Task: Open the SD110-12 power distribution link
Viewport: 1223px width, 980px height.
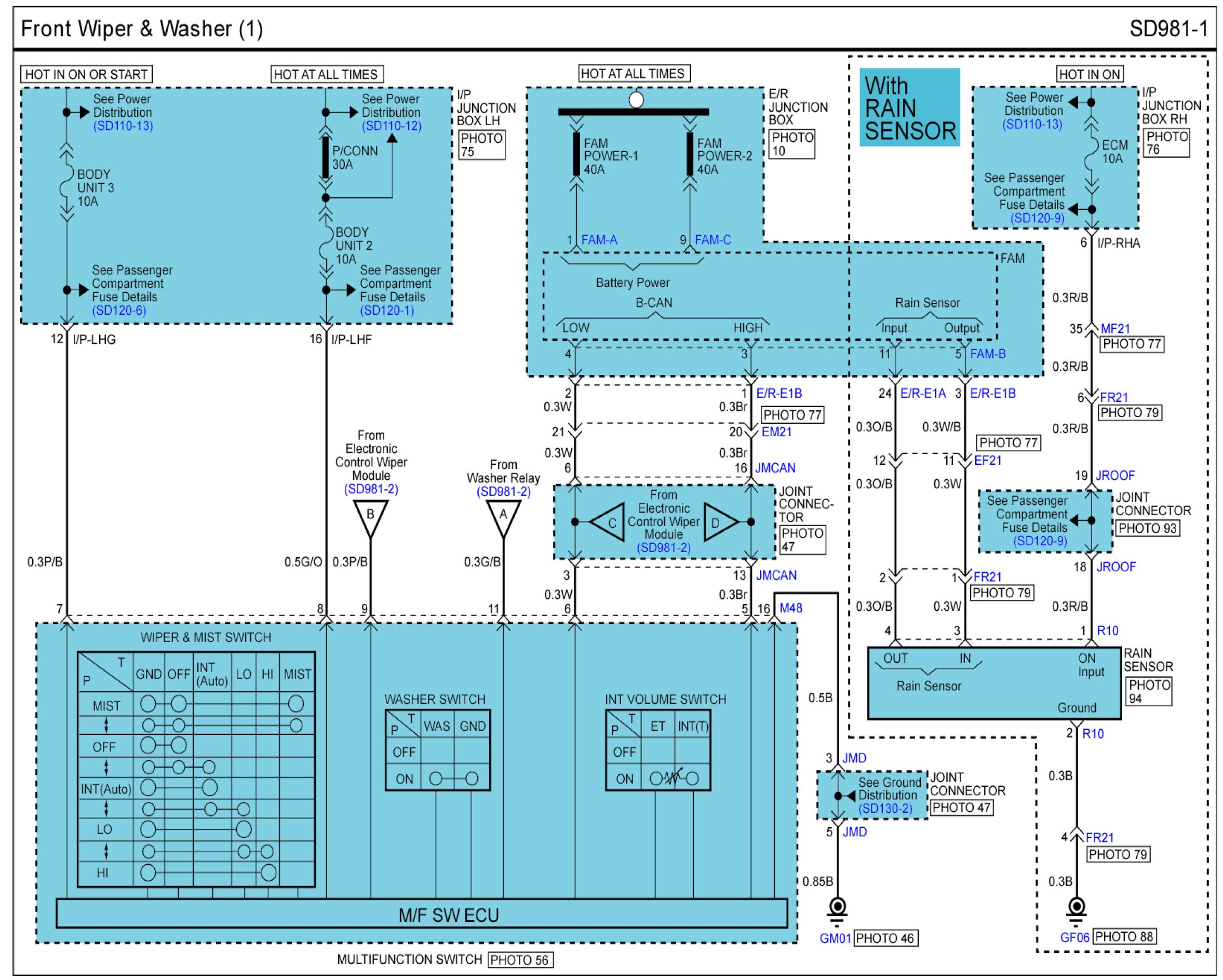Action: [392, 126]
